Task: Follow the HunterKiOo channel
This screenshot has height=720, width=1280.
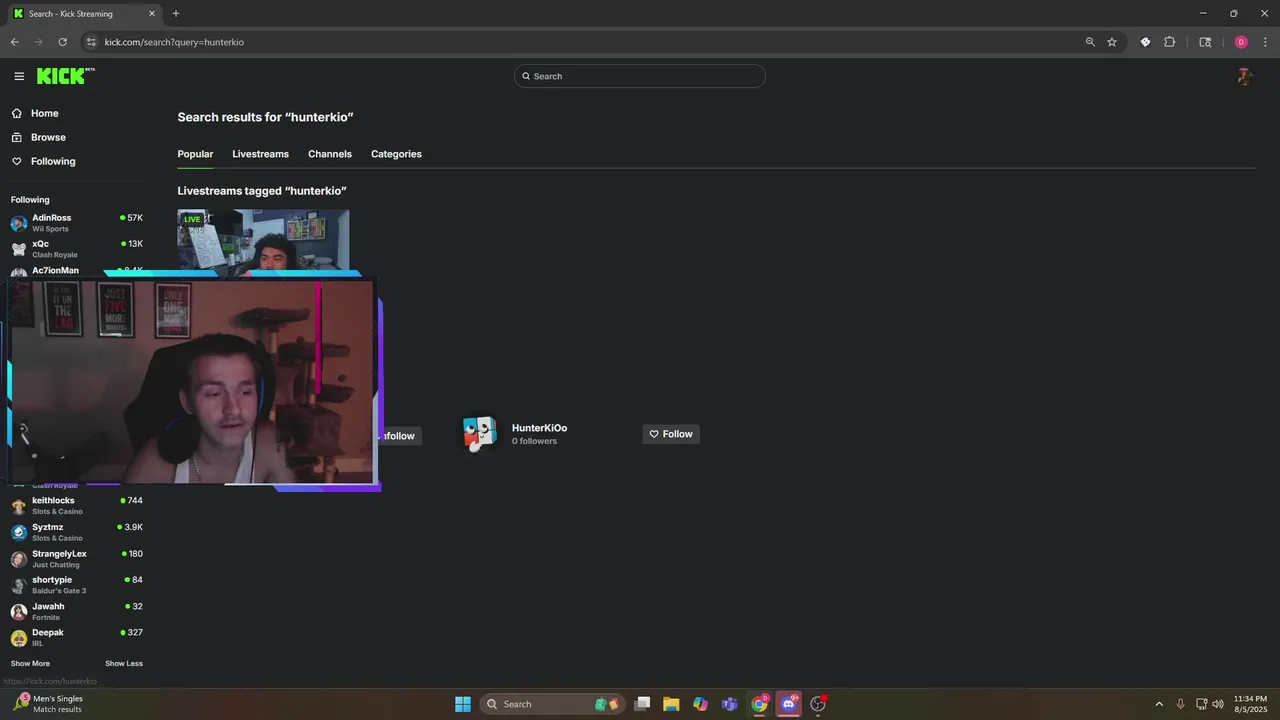Action: click(671, 434)
